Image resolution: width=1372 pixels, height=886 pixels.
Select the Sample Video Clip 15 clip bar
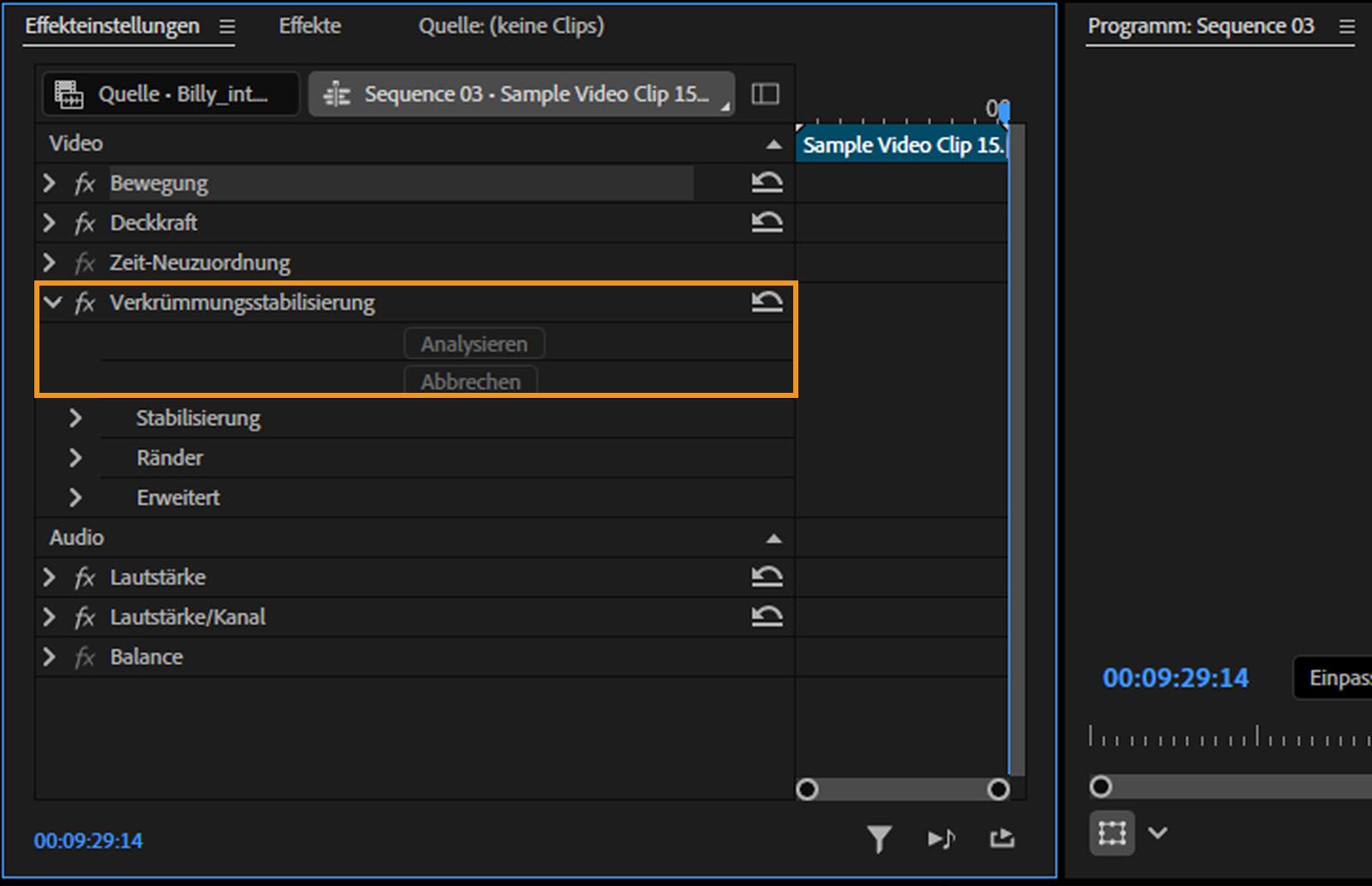point(902,145)
